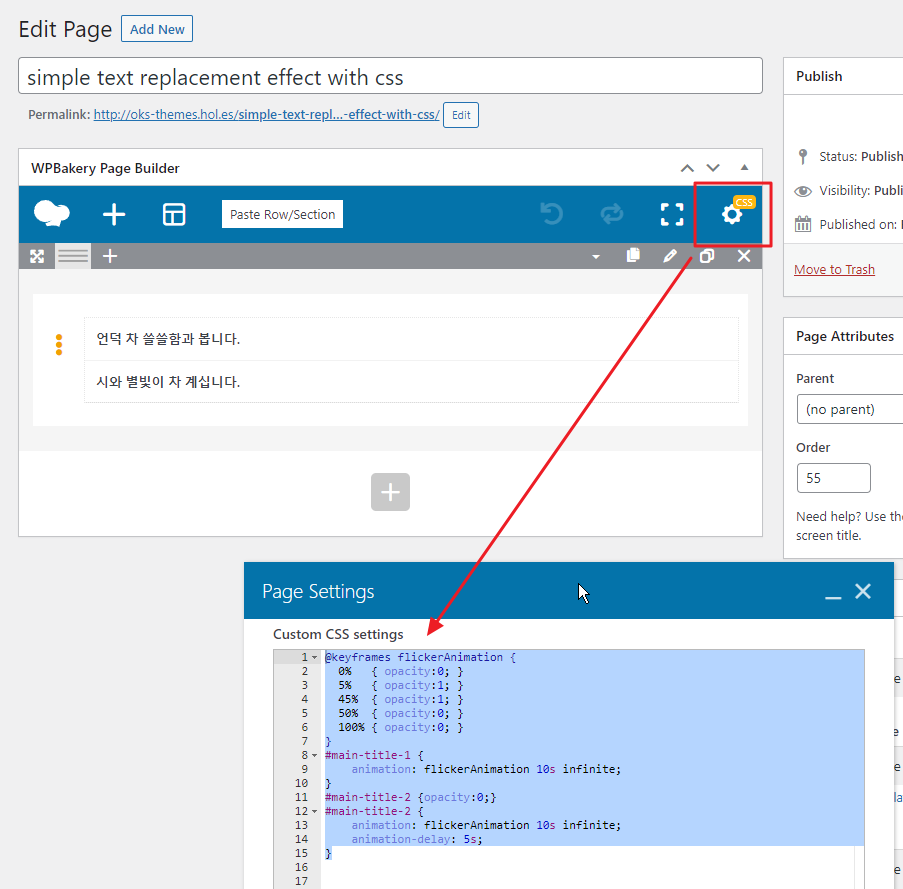Viewport: 903px width, 889px height.
Task: Delete row with the X icon
Action: click(744, 256)
